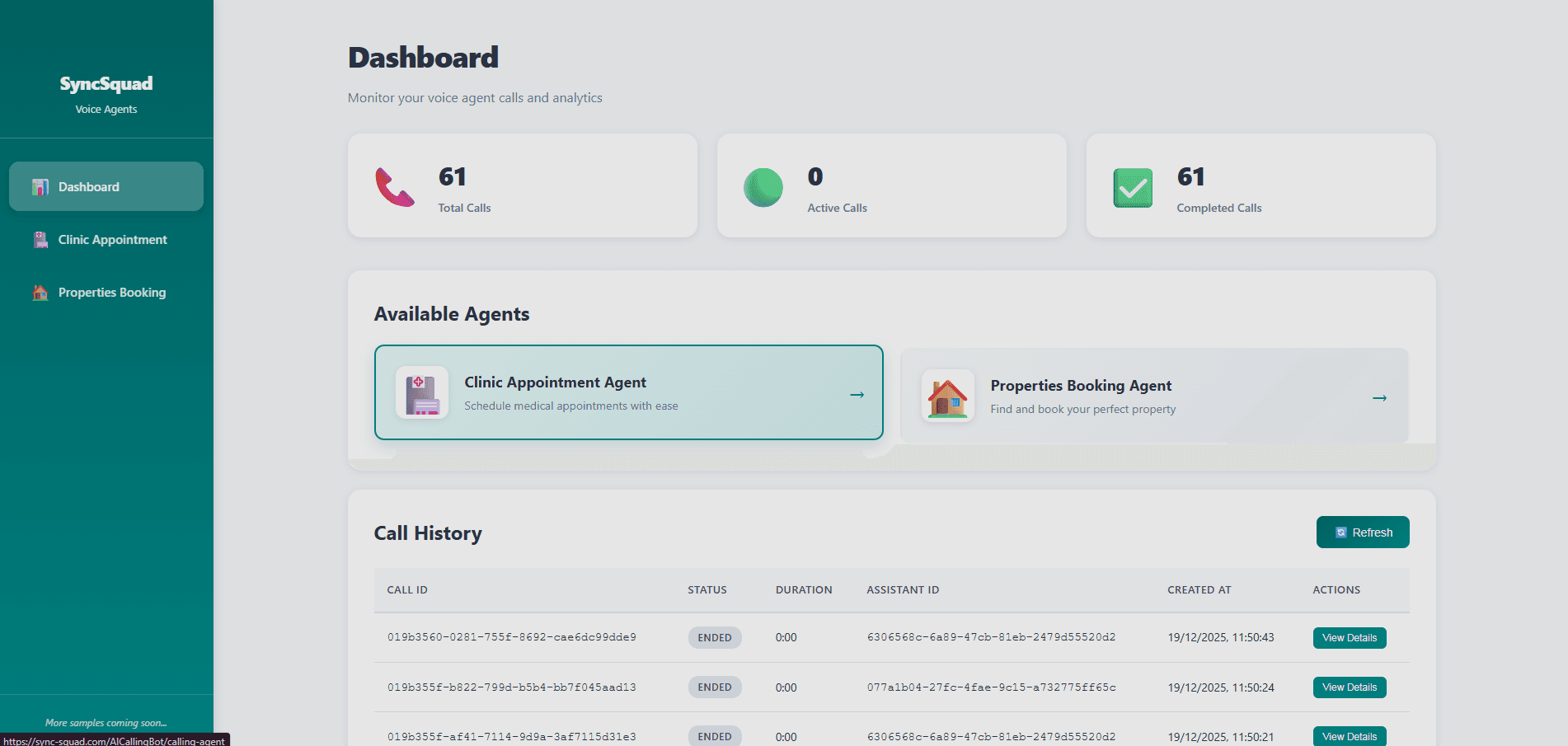The image size is (1568, 746).
Task: View Details for call at 11:50:24
Action: (1349, 687)
